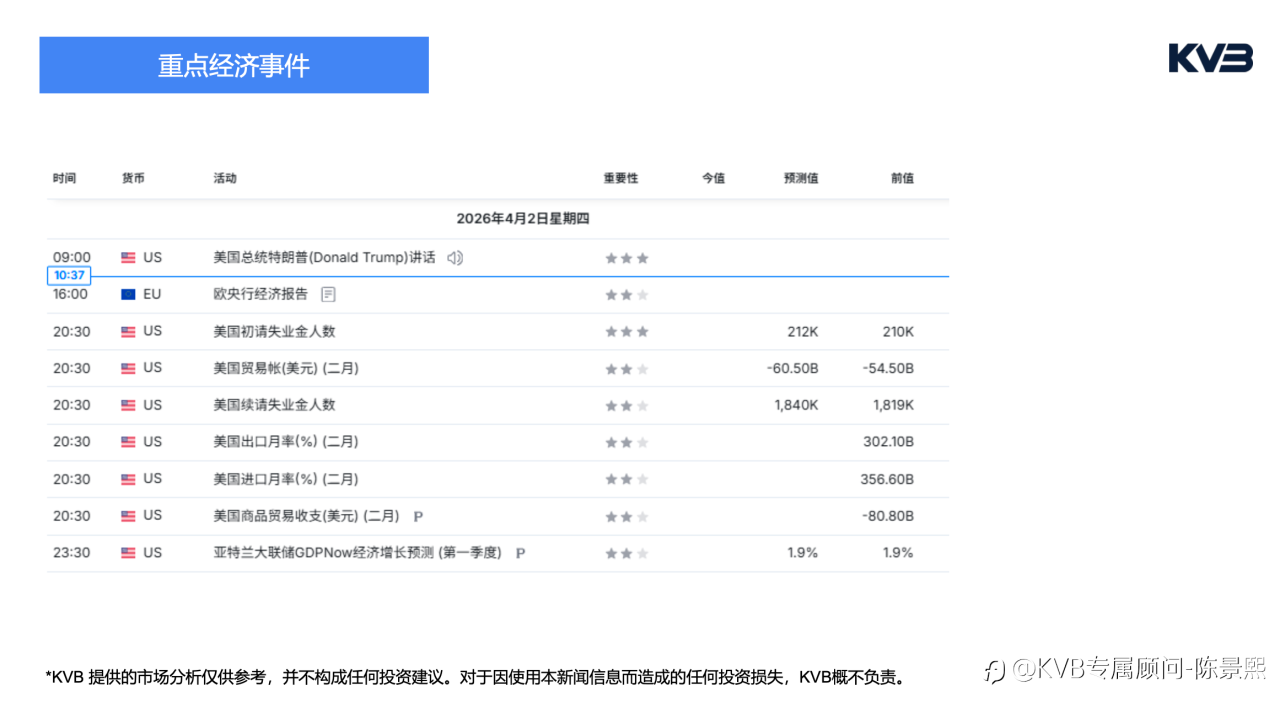This screenshot has height=708, width=1280.
Task: Open the 美国总统特朗普(Donald Trump)讲话 event
Action: point(324,258)
